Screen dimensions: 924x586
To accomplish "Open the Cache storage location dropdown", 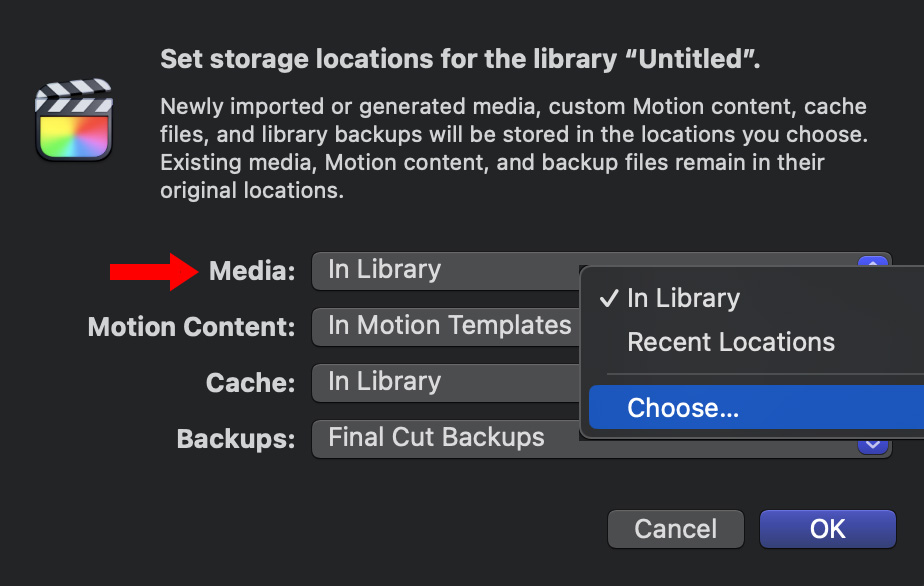I will pos(445,382).
